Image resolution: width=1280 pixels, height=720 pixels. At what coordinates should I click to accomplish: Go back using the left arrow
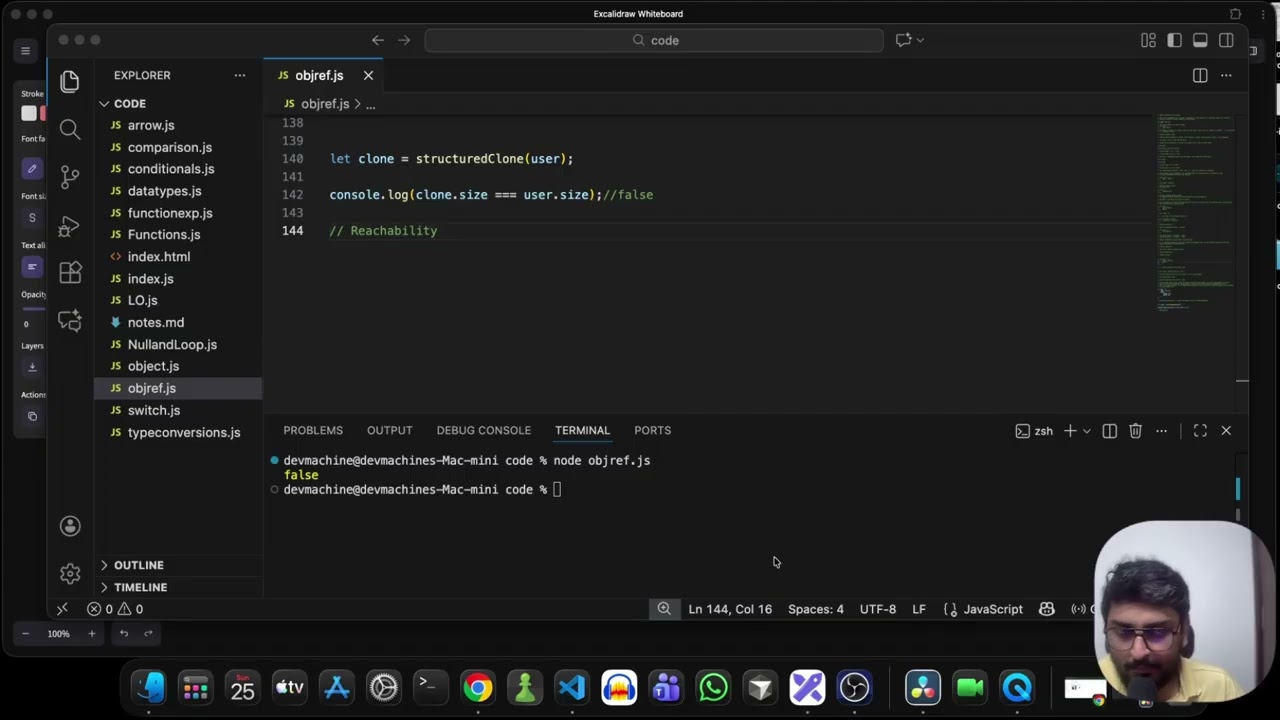pyautogui.click(x=378, y=40)
